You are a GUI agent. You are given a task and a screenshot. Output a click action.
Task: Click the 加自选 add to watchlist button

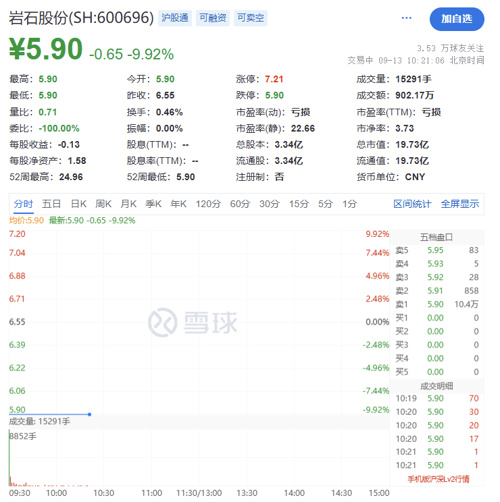457,19
